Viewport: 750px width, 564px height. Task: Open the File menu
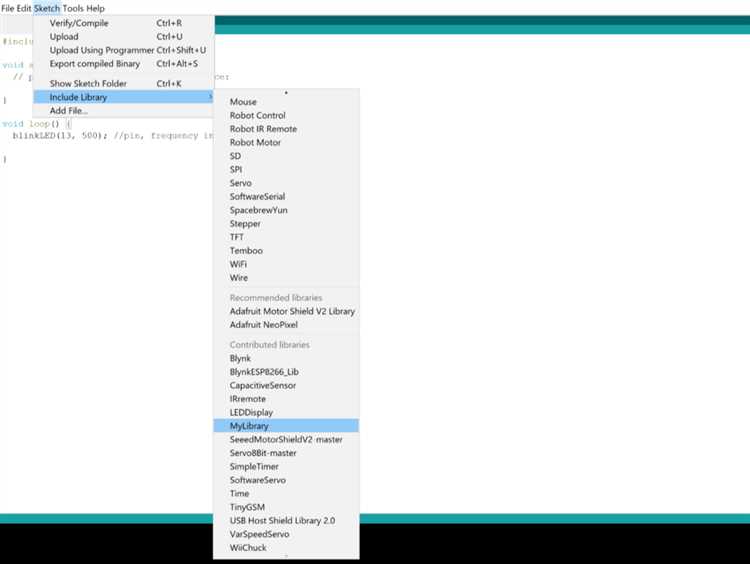(8, 8)
